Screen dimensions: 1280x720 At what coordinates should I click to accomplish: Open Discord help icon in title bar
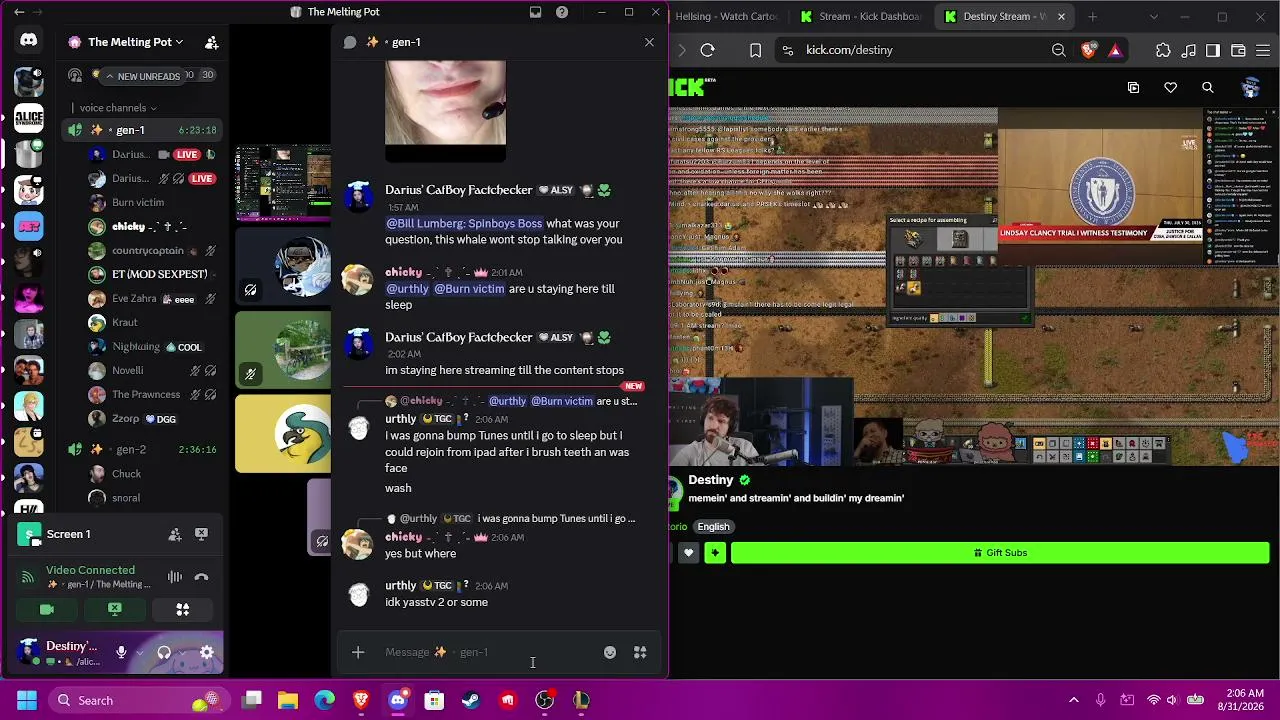(x=562, y=12)
